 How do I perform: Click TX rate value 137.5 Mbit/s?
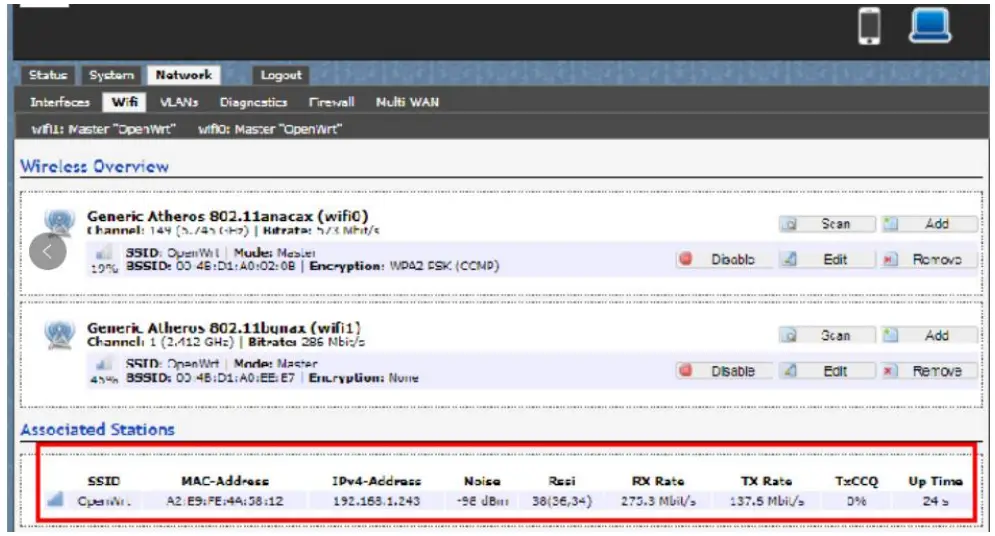[x=767, y=500]
